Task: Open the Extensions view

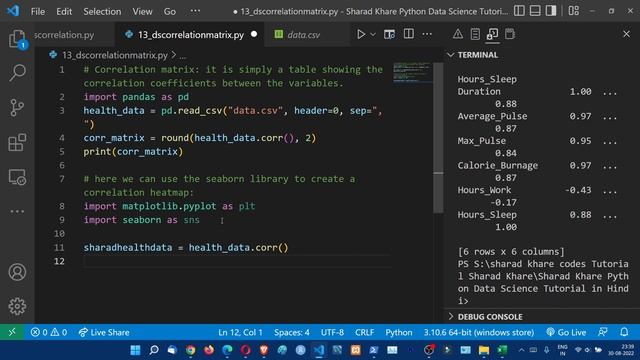Action: pos(17,142)
